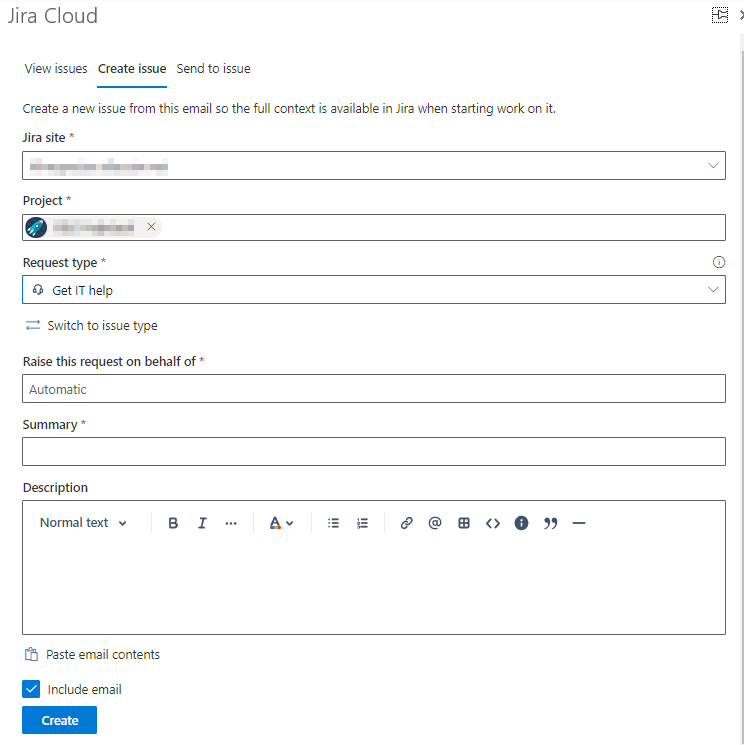Insert a block quote
This screenshot has width=744, height=745.
click(x=550, y=523)
